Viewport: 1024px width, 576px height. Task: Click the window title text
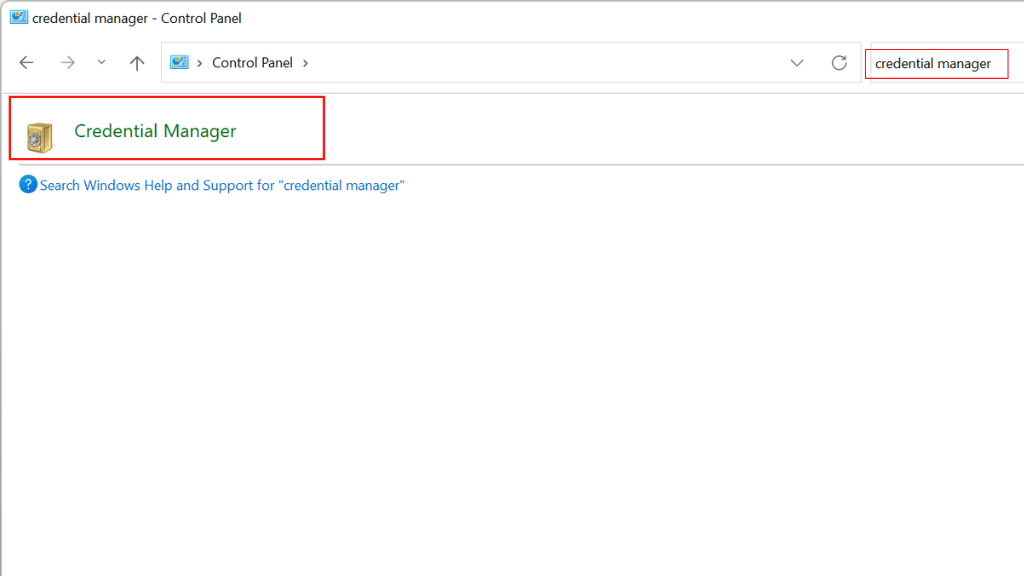point(137,18)
